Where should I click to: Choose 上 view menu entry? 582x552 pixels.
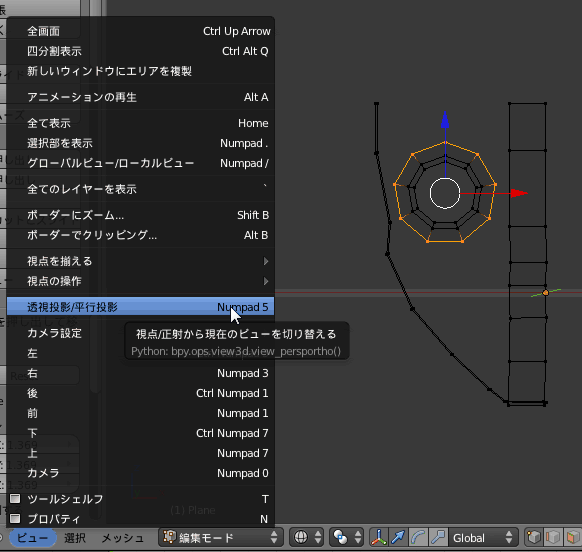coord(141,453)
